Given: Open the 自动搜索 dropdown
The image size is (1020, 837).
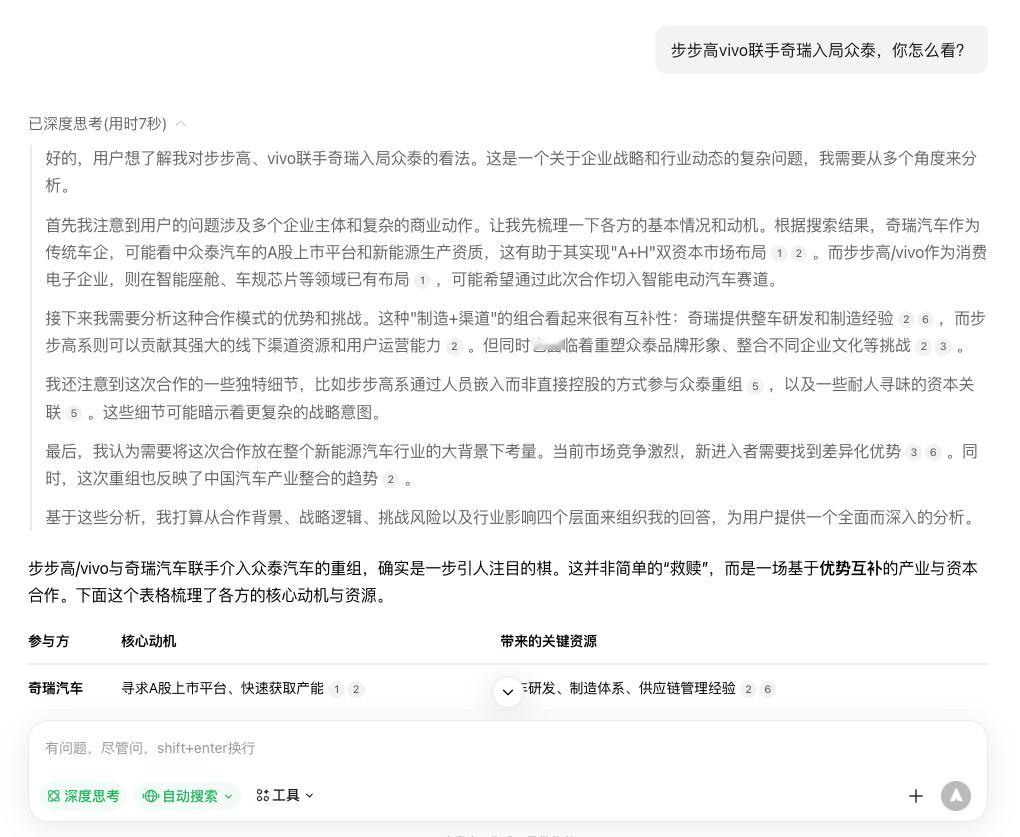Looking at the screenshot, I should 187,795.
